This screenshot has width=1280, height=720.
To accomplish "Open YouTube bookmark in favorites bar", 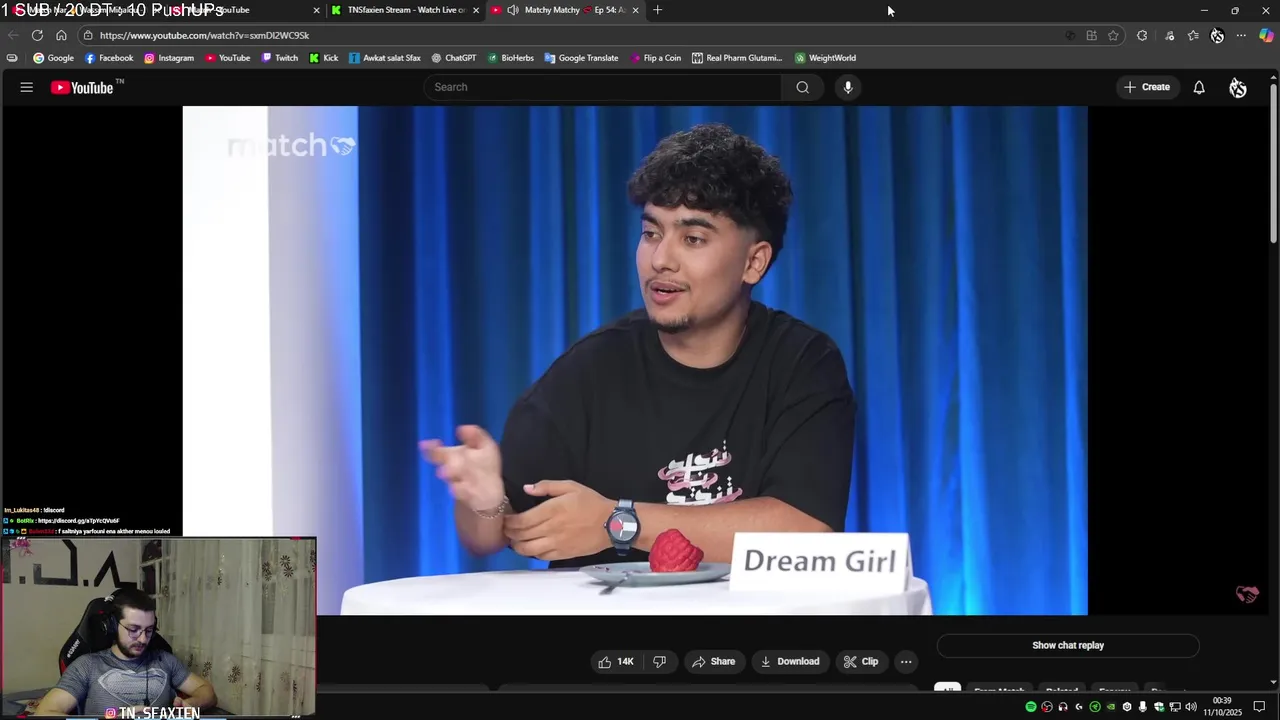I will tap(227, 58).
